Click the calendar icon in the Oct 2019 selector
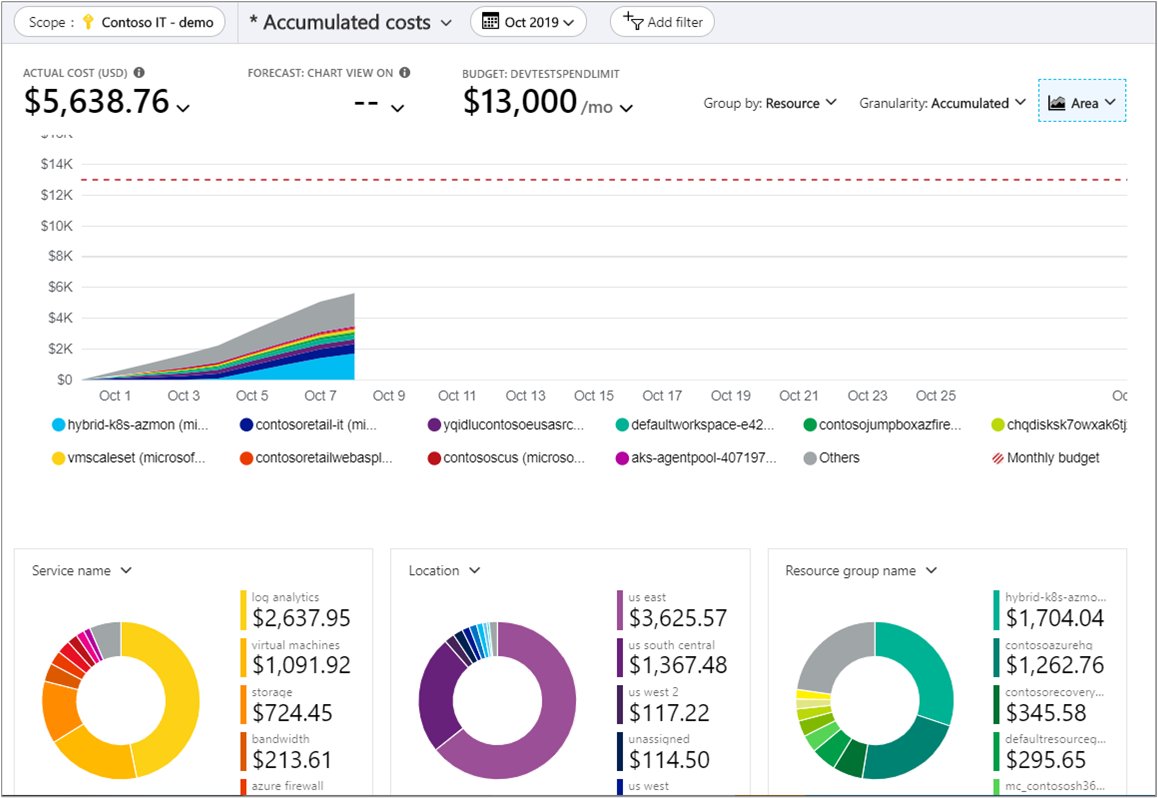 point(488,21)
